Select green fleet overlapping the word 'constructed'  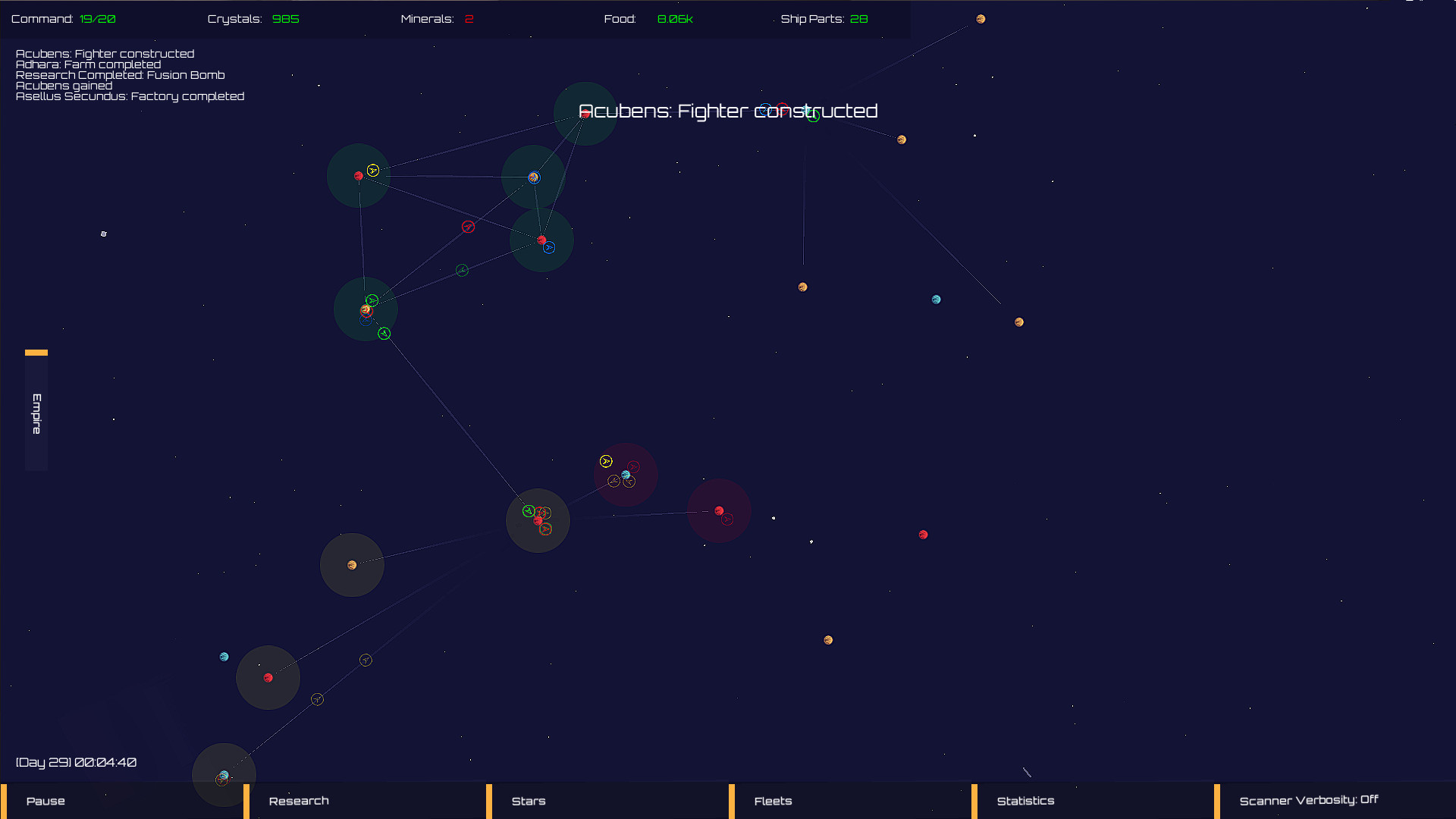(814, 116)
